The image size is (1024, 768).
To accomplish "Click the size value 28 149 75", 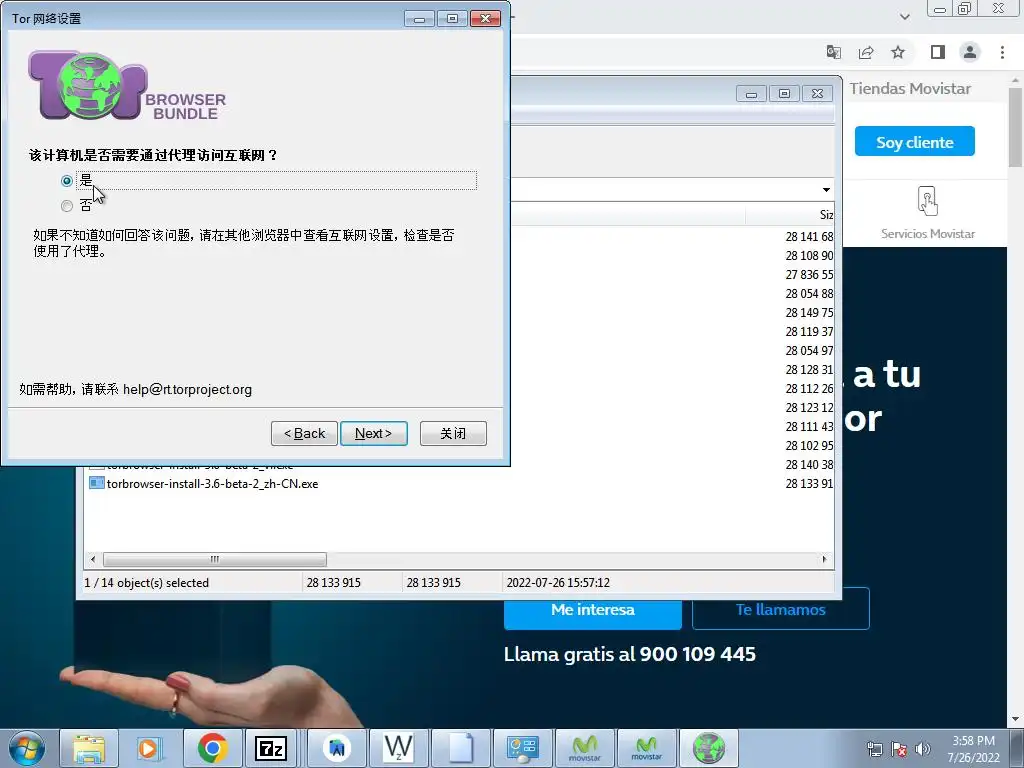I will [809, 313].
